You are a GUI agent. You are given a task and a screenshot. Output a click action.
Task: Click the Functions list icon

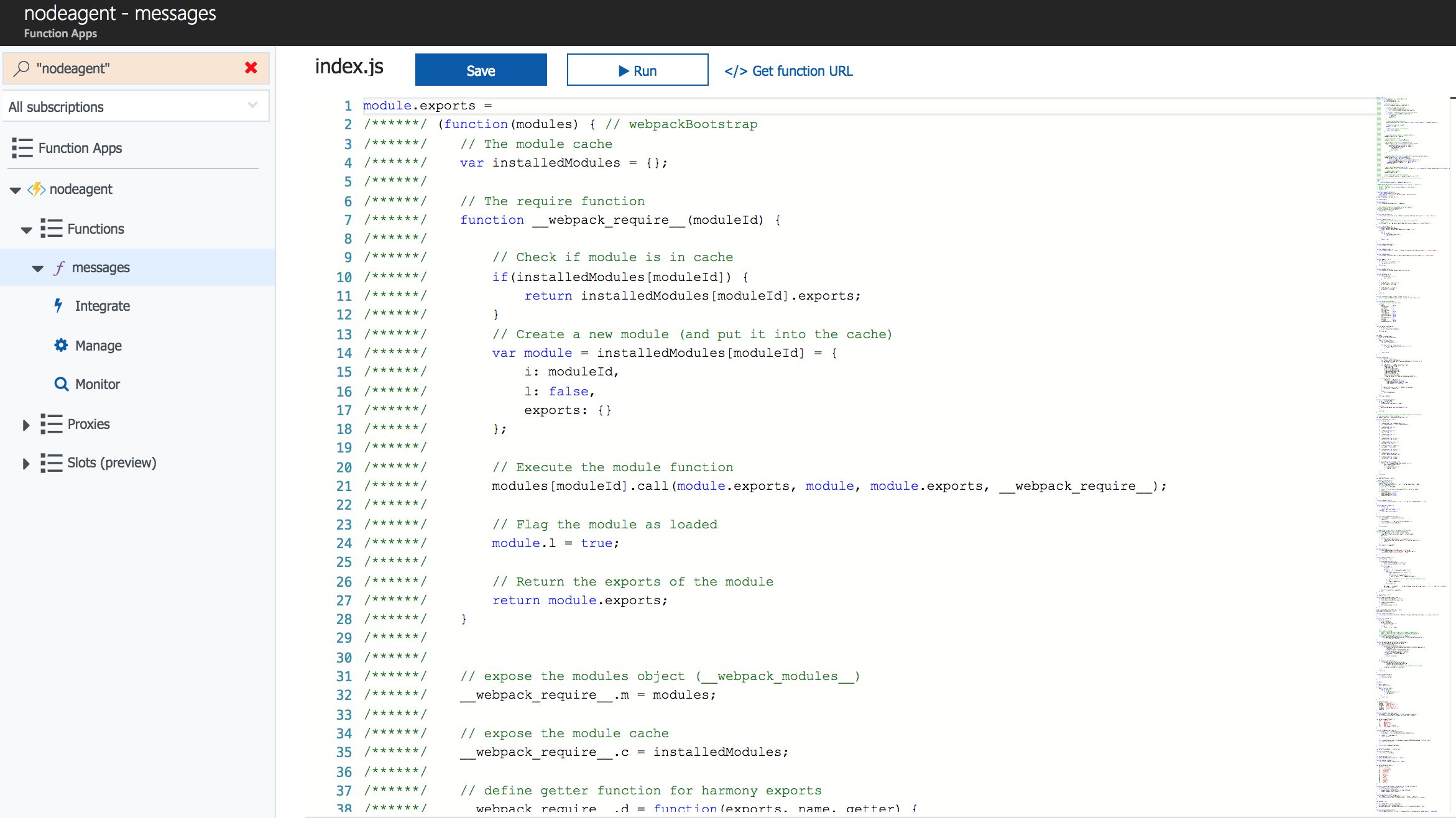click(x=52, y=229)
